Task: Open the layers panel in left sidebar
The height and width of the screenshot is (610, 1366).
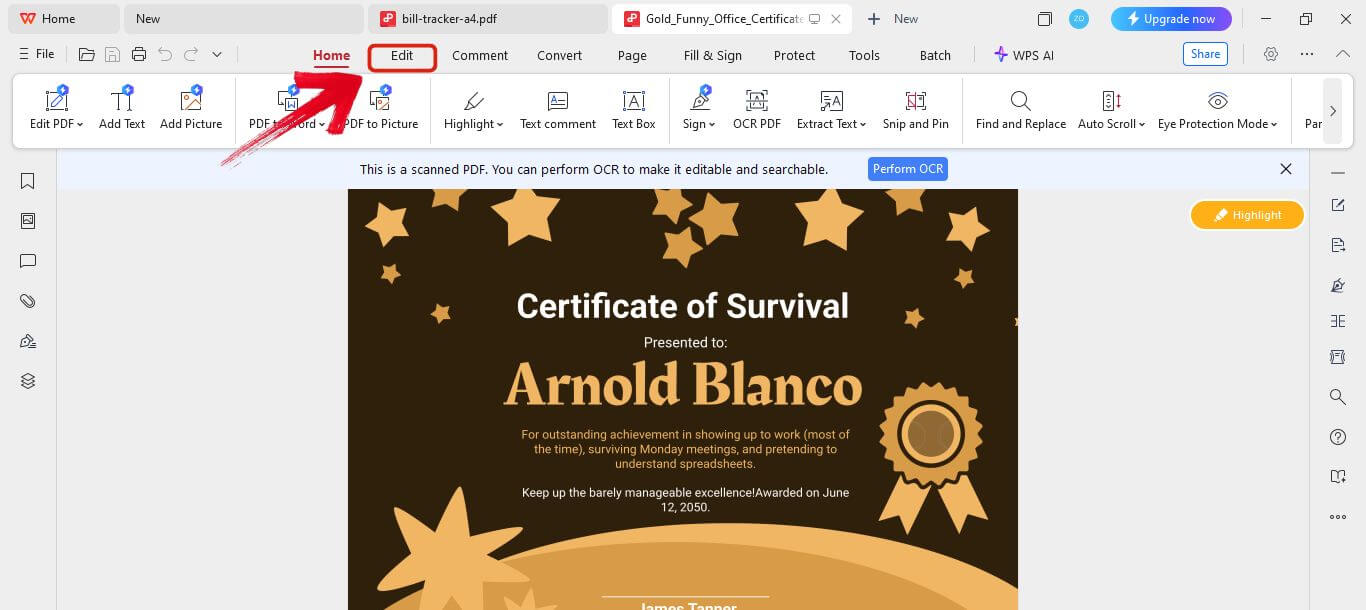Action: click(x=28, y=381)
